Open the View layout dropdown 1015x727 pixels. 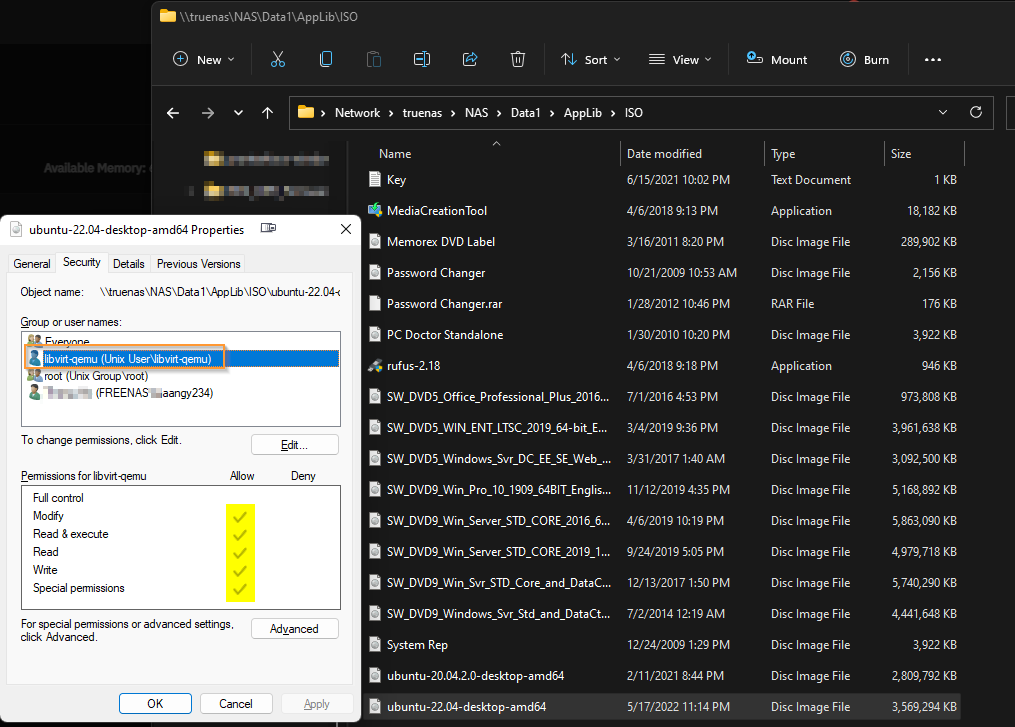(x=680, y=60)
